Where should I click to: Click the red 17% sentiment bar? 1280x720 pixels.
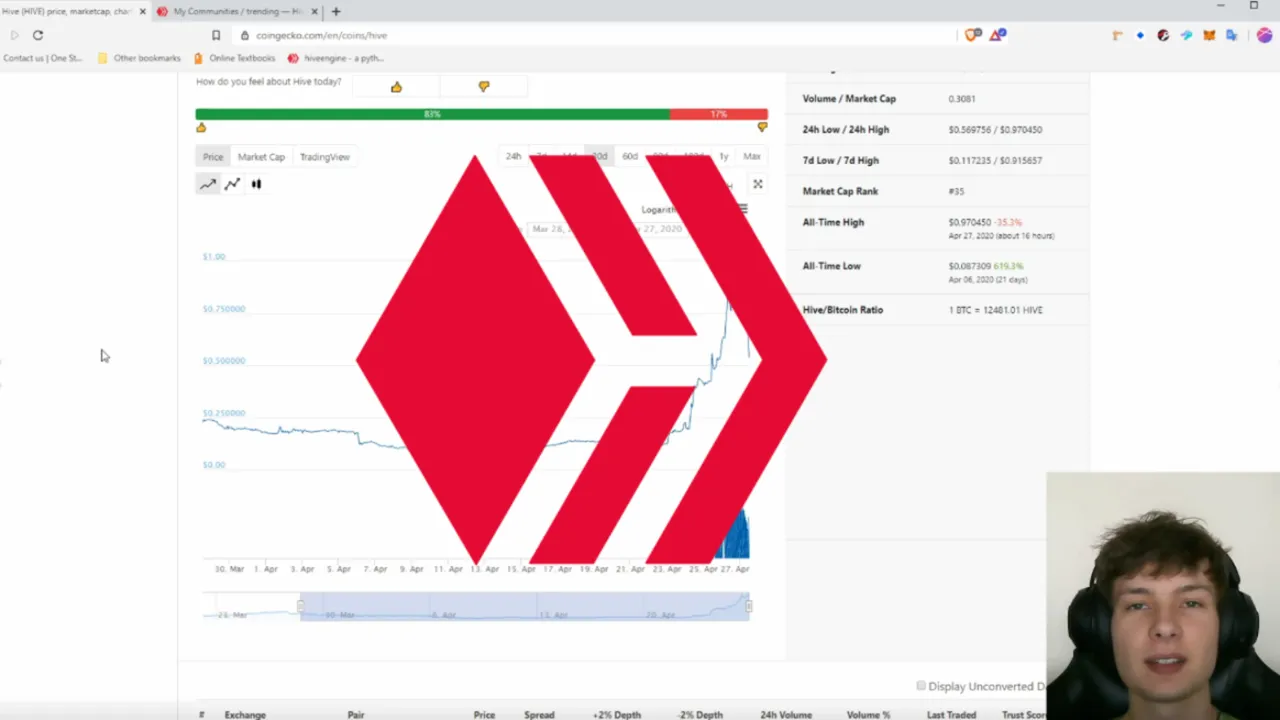point(719,114)
